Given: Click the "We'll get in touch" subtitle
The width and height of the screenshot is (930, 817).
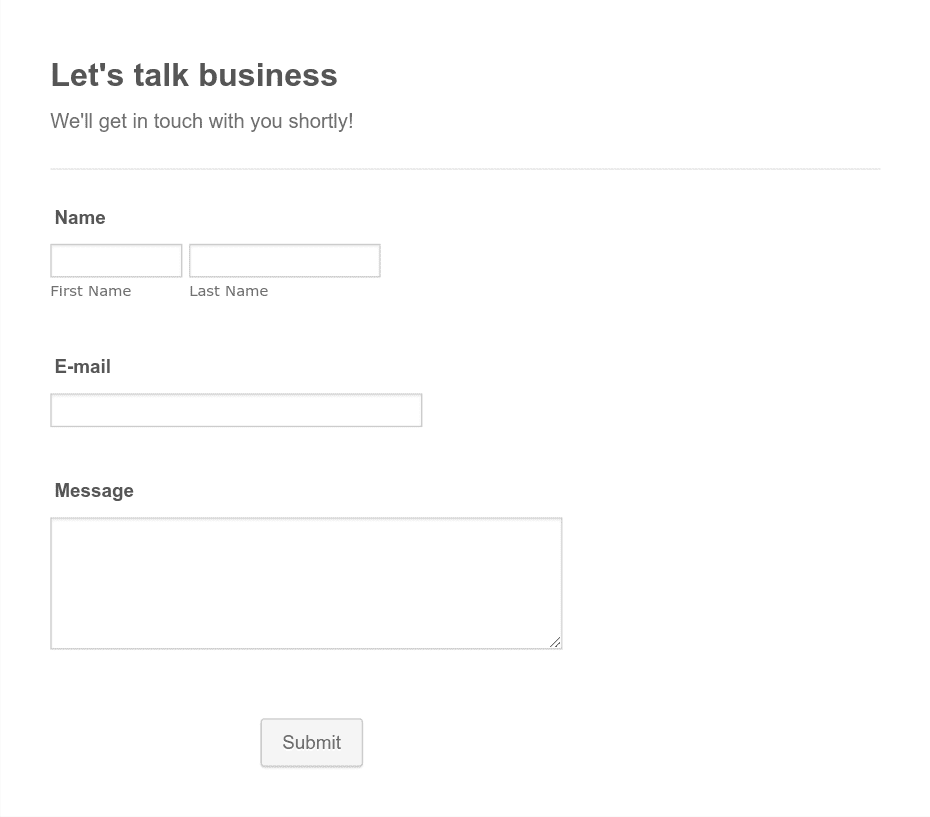Looking at the screenshot, I should coord(202,121).
